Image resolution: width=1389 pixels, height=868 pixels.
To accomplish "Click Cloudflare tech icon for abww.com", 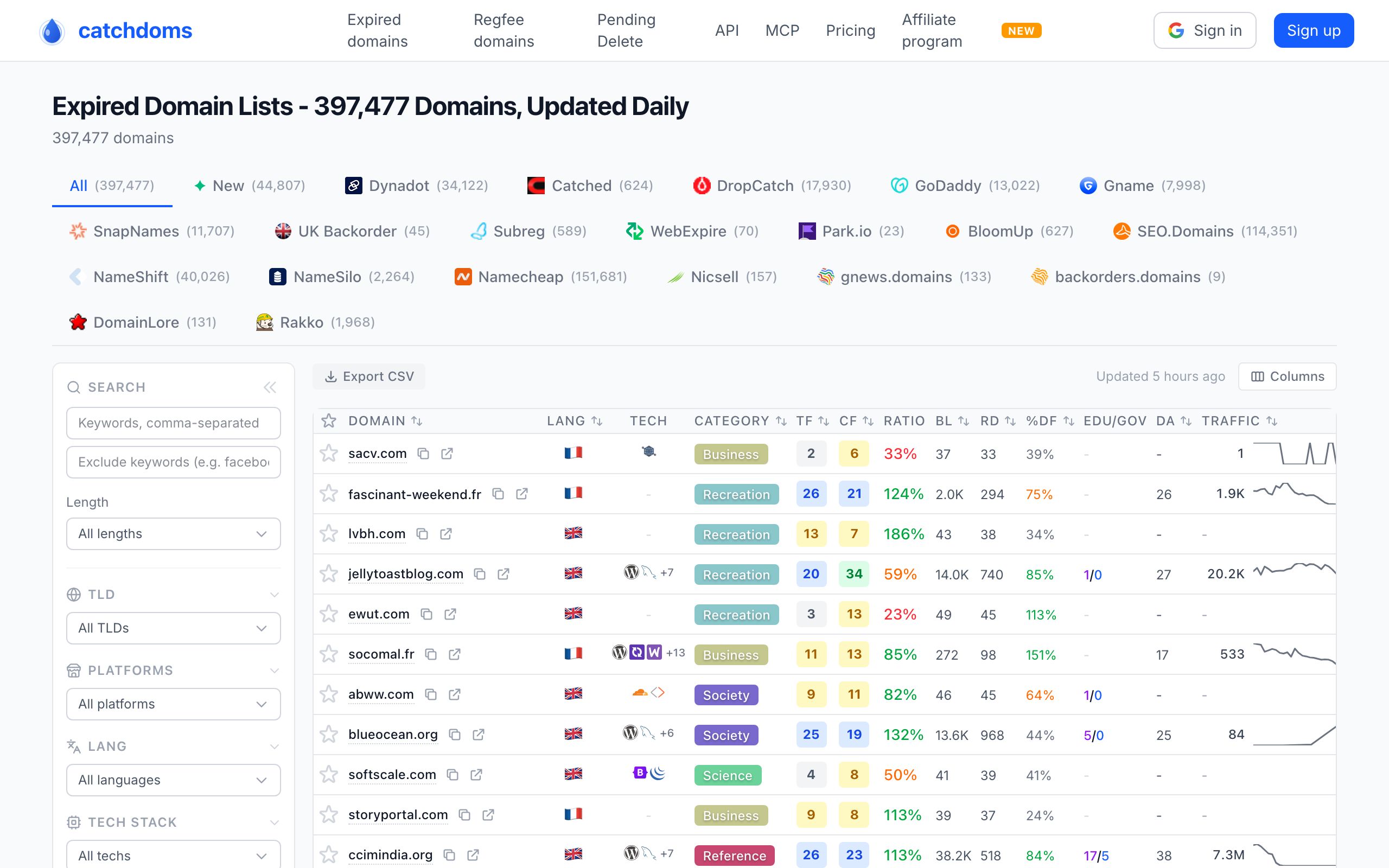I will pyautogui.click(x=640, y=693).
